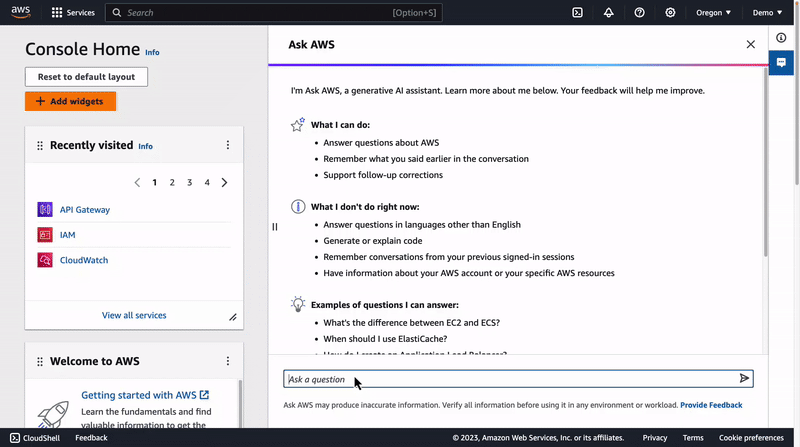Send the question with the arrow icon
This screenshot has height=447, width=800.
(744, 378)
